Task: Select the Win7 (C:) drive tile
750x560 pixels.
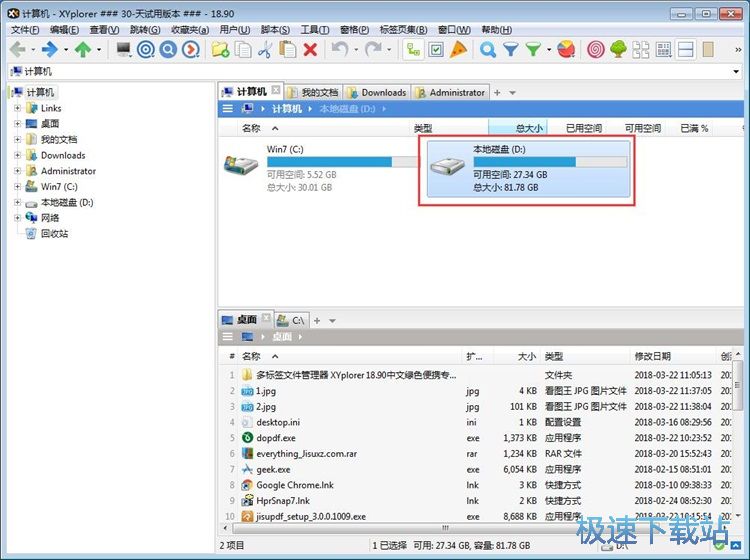Action: 319,168
